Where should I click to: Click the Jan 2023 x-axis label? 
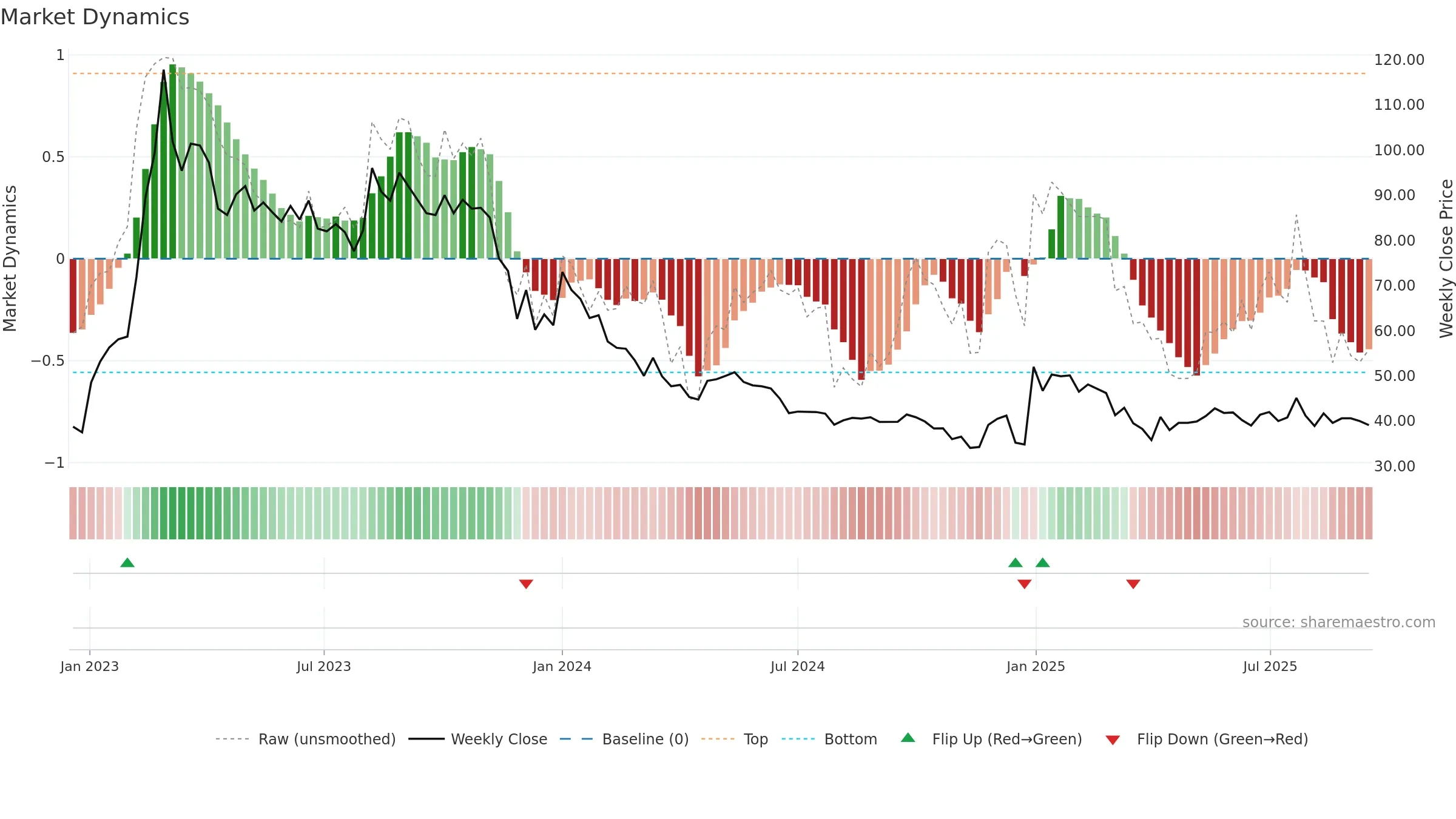[90, 666]
